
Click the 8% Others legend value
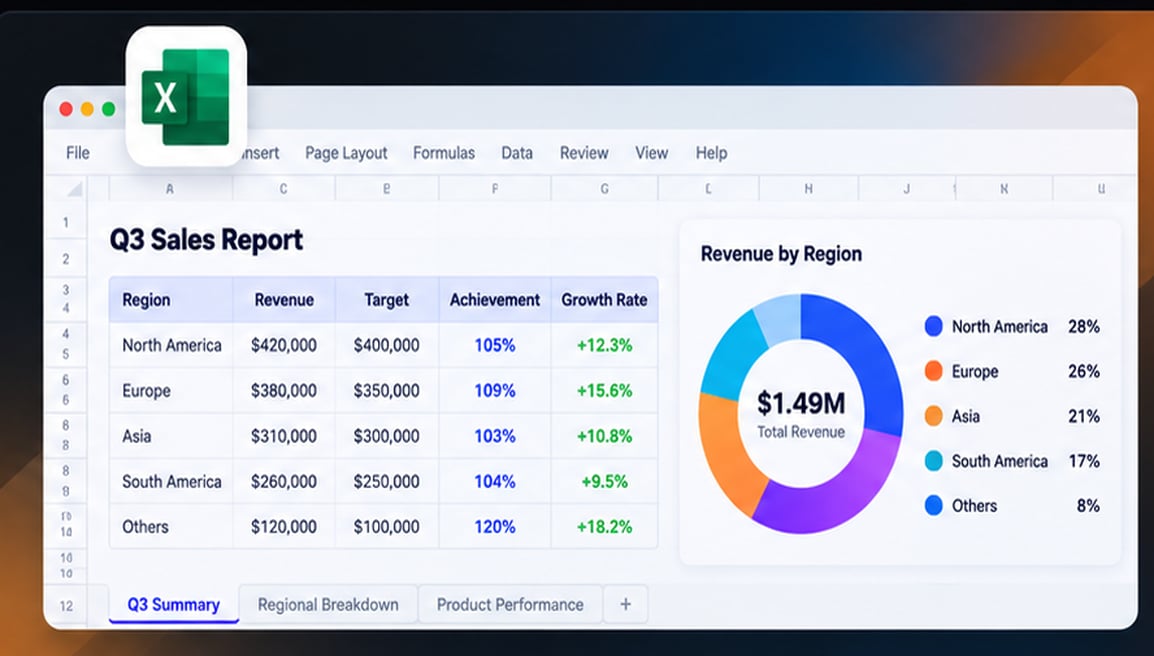coord(1088,506)
